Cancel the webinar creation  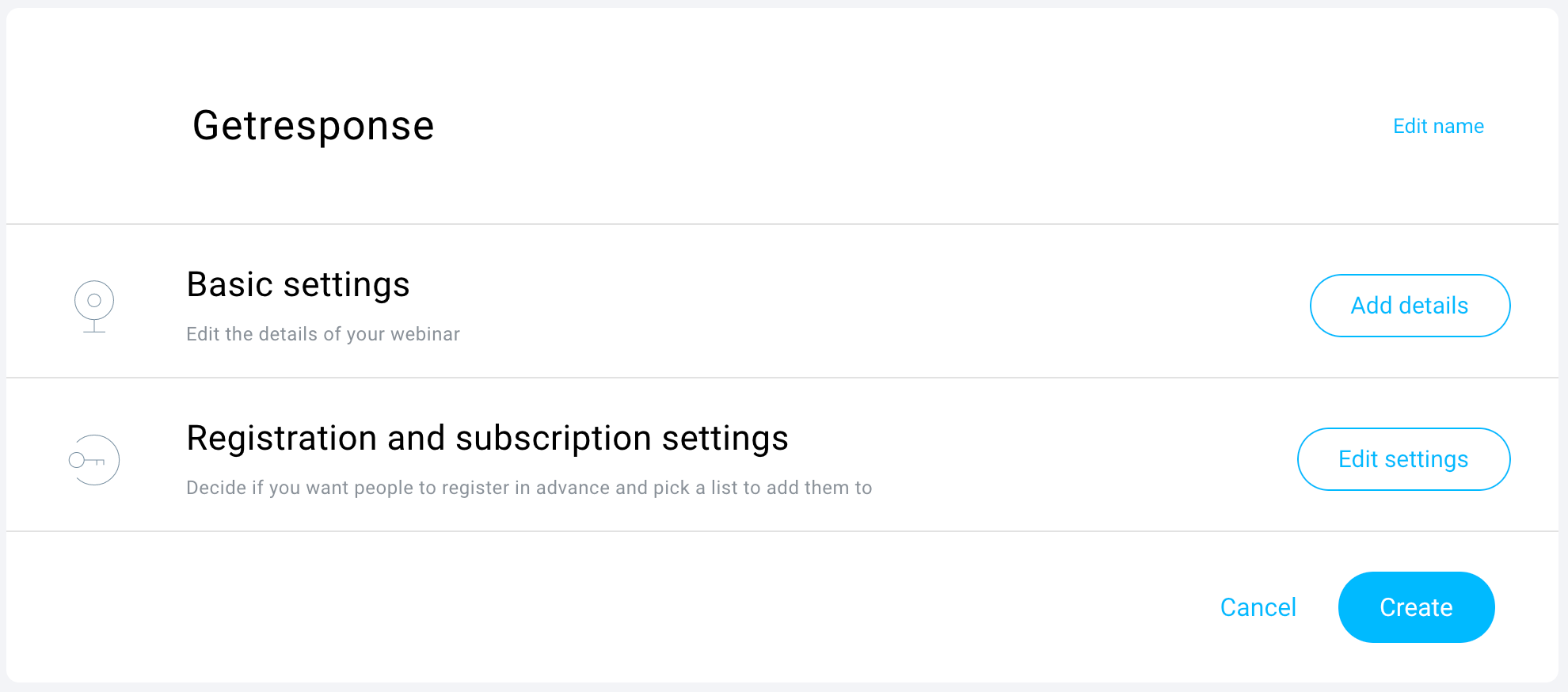[1258, 607]
